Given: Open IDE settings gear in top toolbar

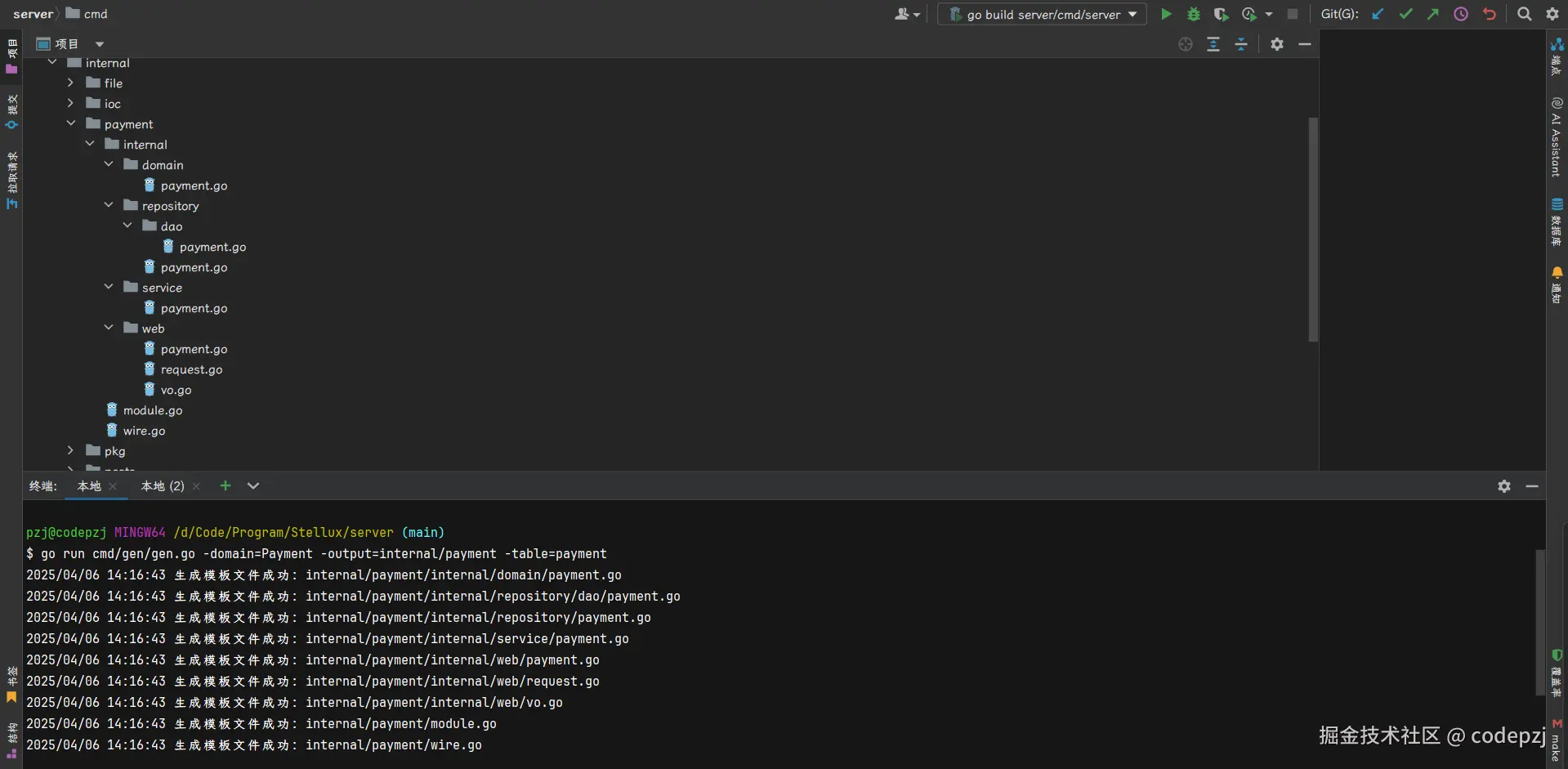Looking at the screenshot, I should point(1552,14).
